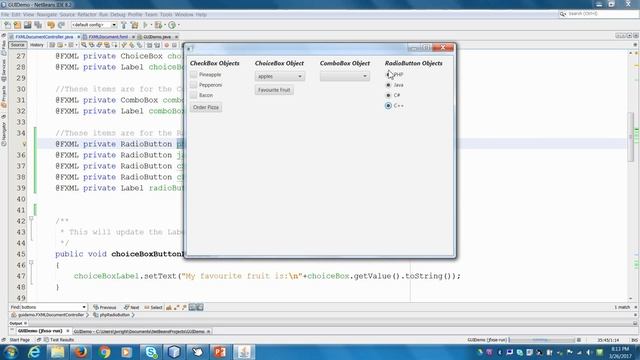
Task: Select the PHP radio button
Action: pyautogui.click(x=388, y=74)
